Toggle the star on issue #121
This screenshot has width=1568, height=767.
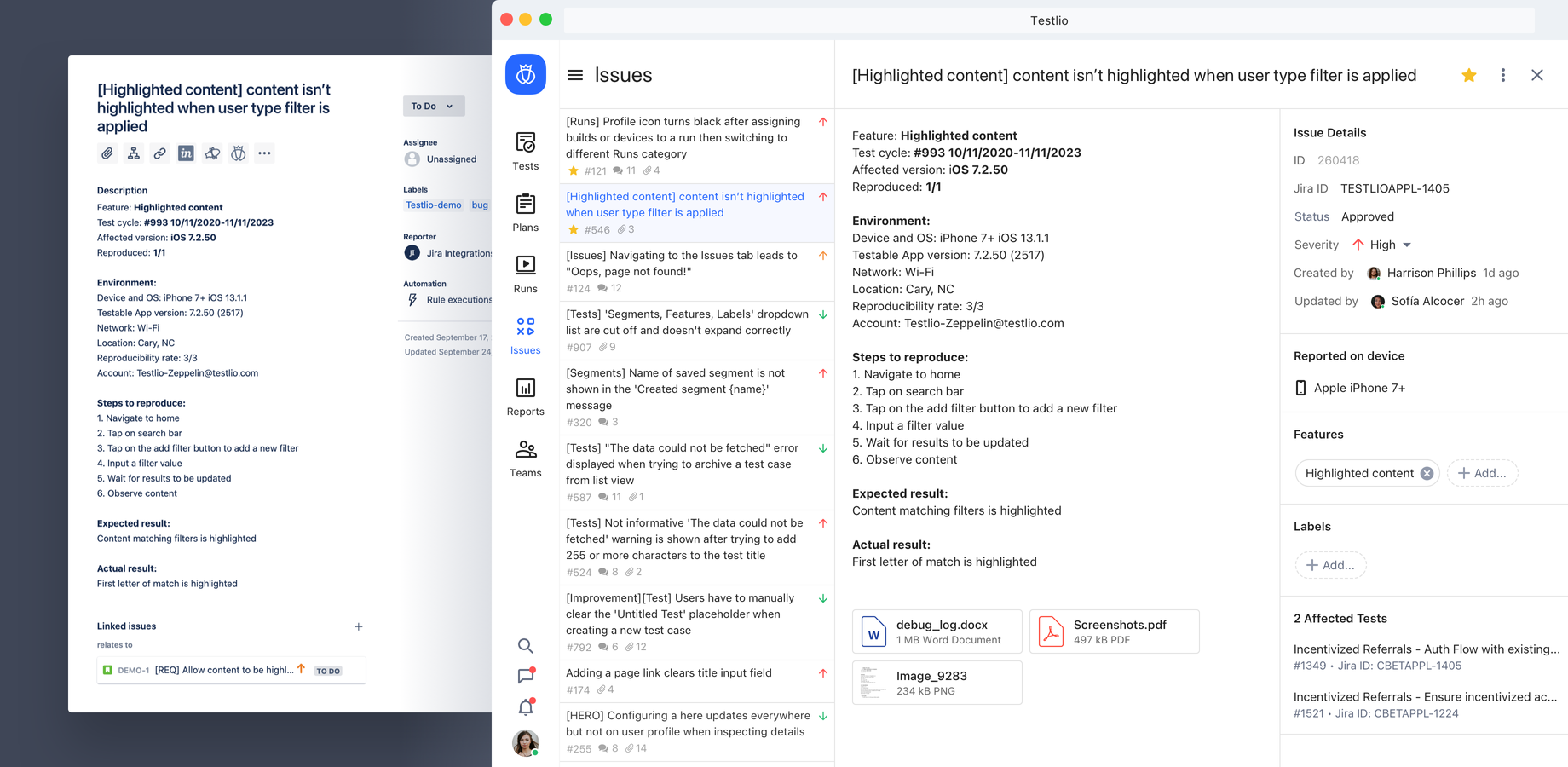click(574, 171)
